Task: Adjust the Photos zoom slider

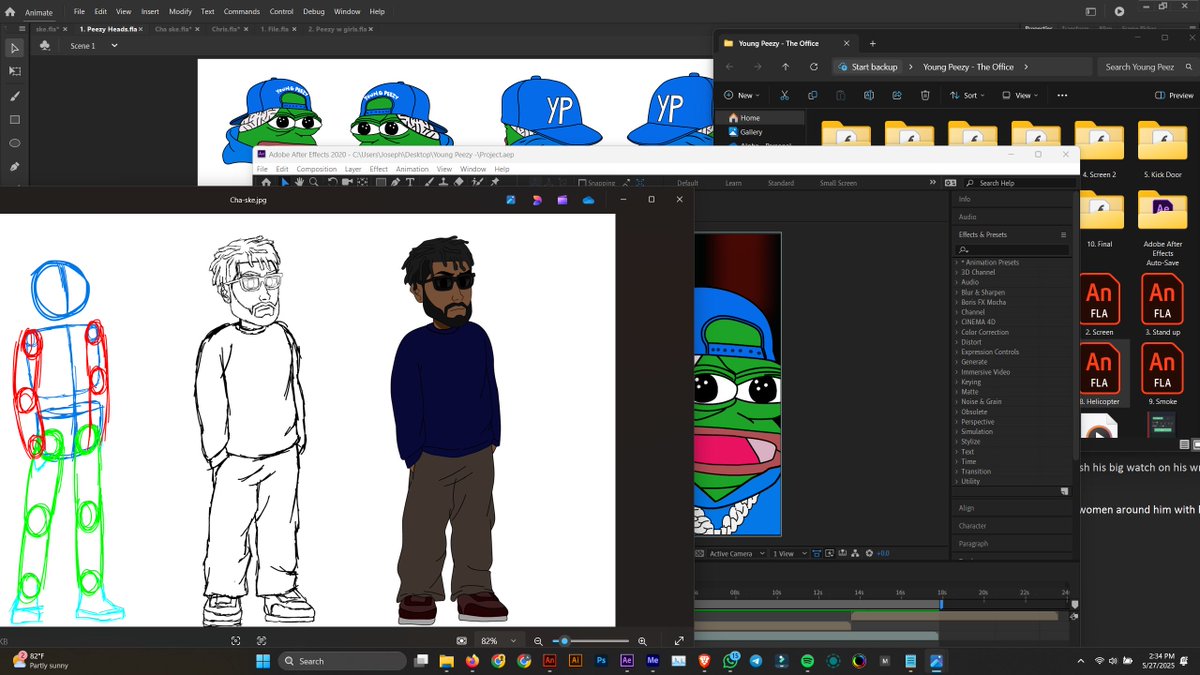Action: (x=565, y=641)
